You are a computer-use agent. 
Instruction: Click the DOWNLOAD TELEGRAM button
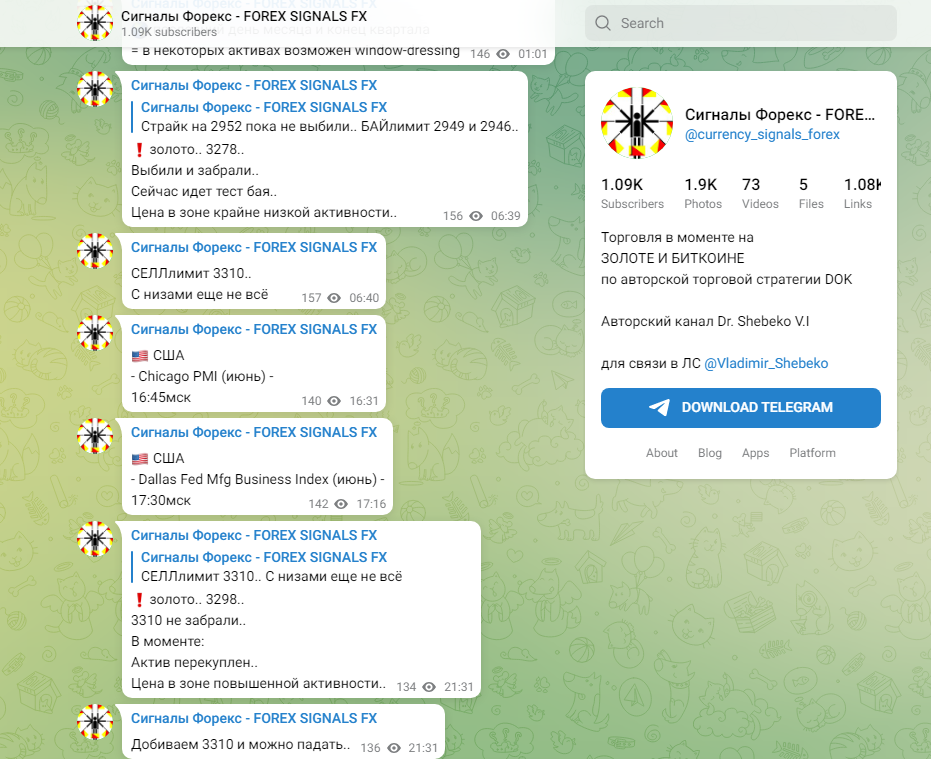(x=740, y=408)
